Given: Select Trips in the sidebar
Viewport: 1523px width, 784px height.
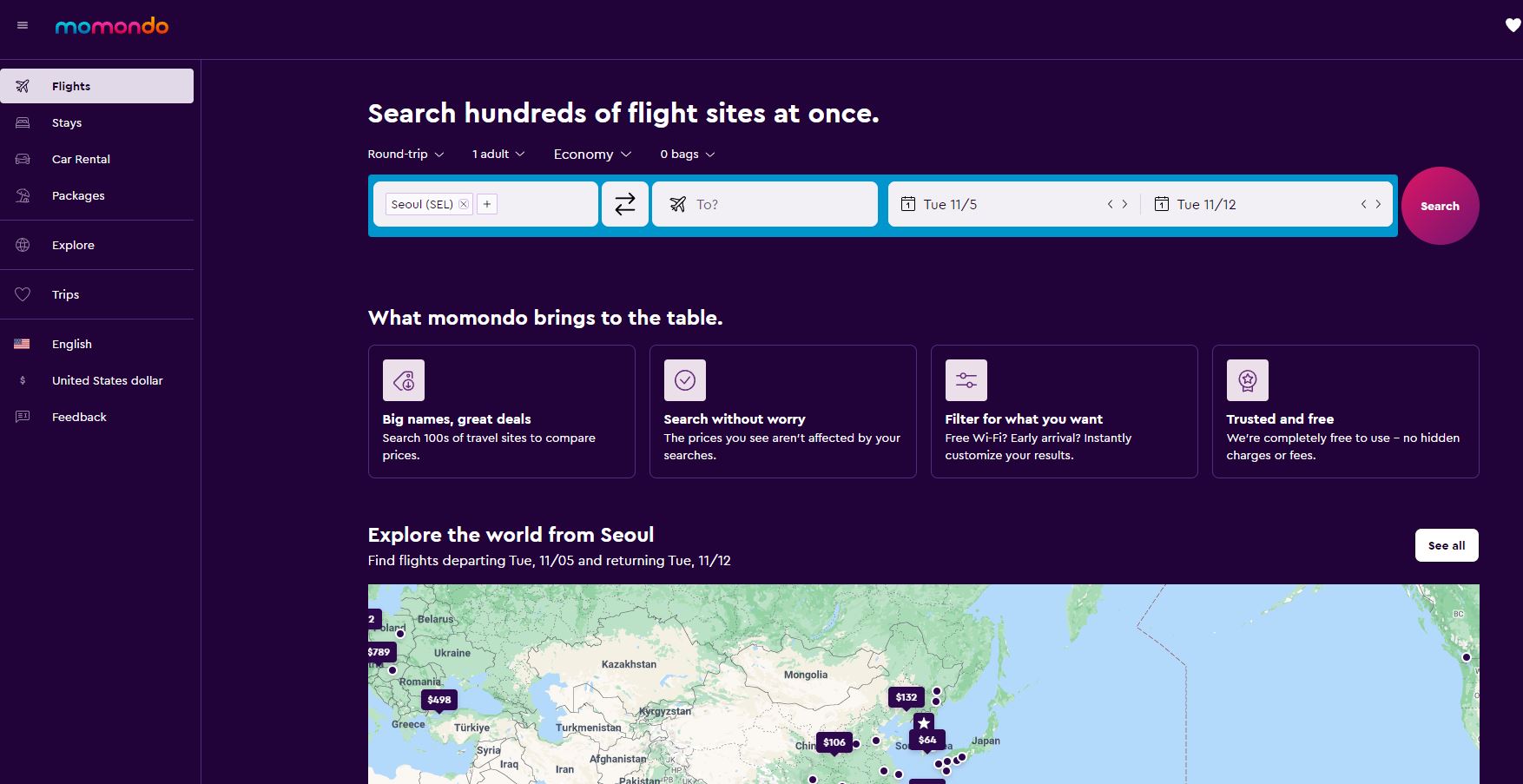Looking at the screenshot, I should pyautogui.click(x=96, y=294).
